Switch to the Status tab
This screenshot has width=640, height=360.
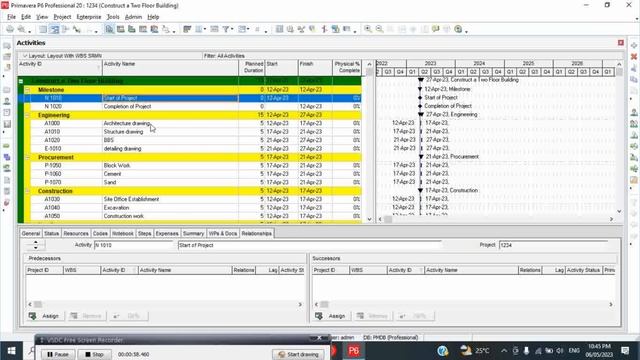[x=51, y=233]
